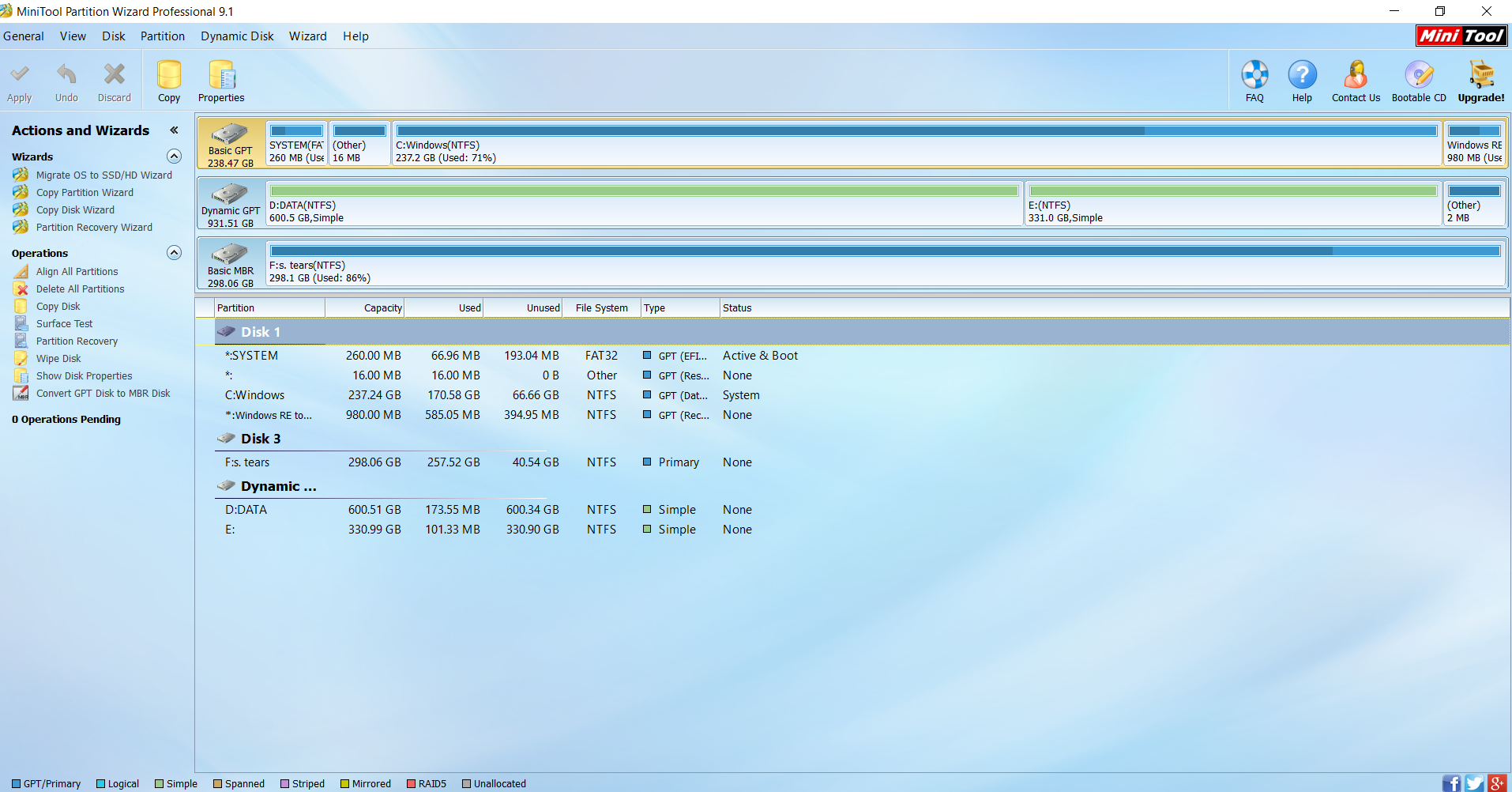Select the Disk 3 header row
This screenshot has height=792, width=1512.
coord(861,439)
